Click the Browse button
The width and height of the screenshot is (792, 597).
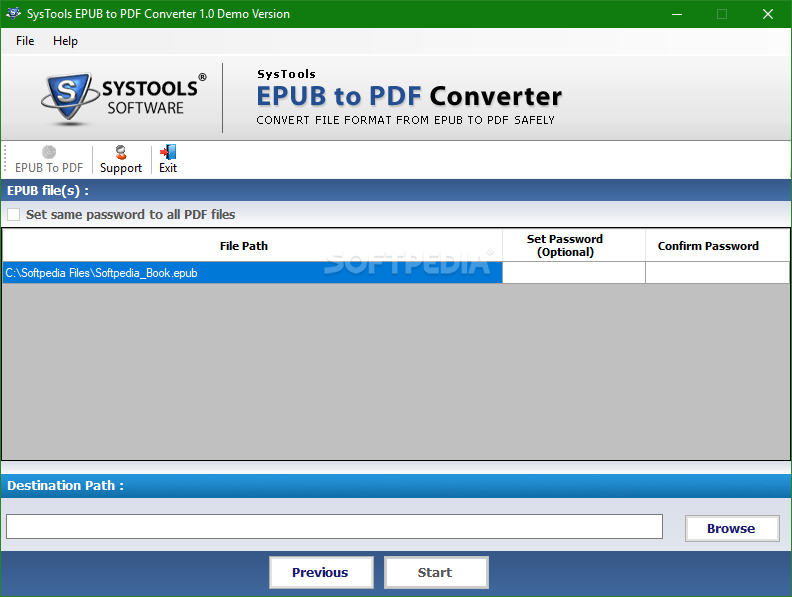click(x=732, y=528)
